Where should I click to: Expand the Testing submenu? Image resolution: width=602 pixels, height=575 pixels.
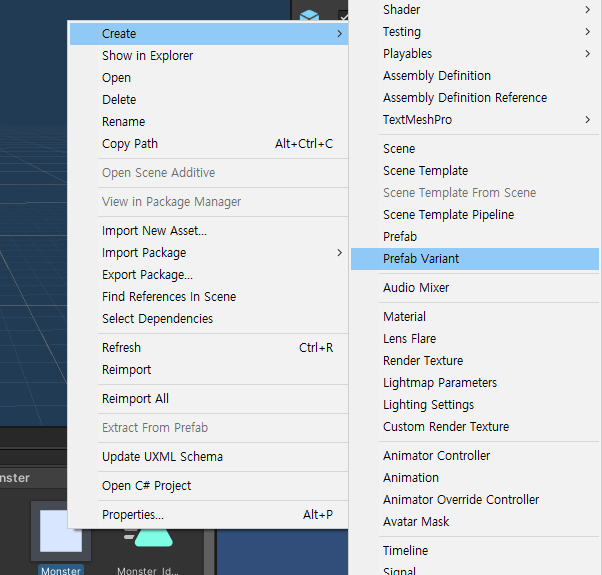[475, 31]
